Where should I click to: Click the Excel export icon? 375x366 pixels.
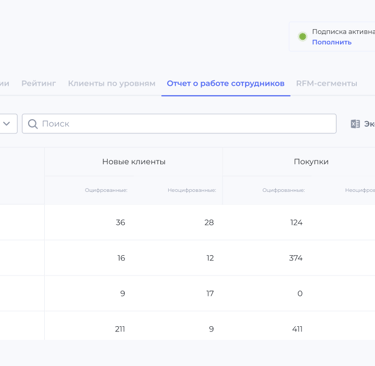[x=355, y=124]
